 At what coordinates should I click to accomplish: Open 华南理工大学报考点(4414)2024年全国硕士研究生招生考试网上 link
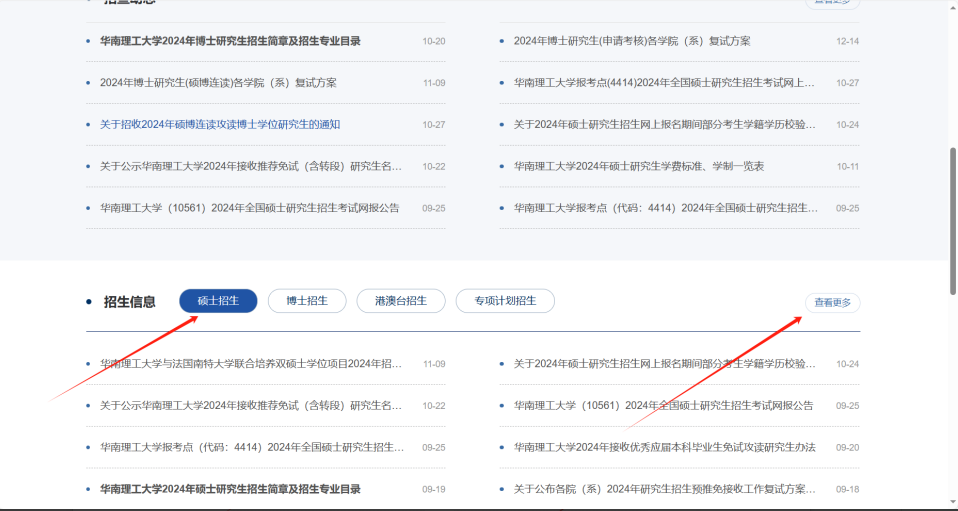click(x=664, y=83)
